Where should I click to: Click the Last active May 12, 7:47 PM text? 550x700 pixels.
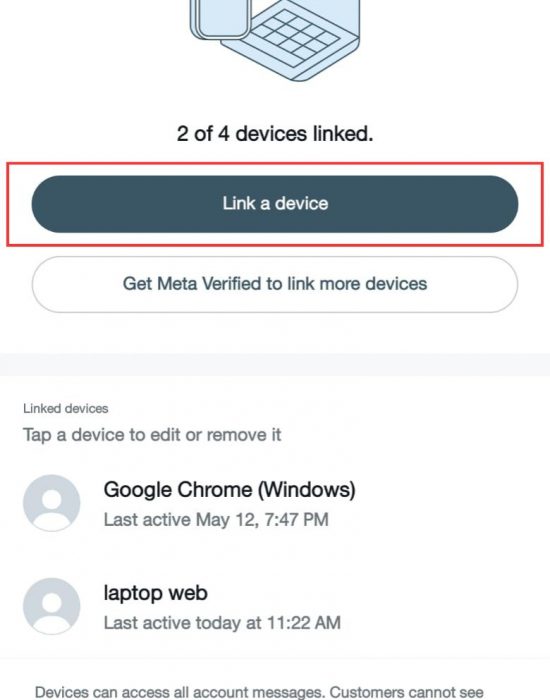216,520
